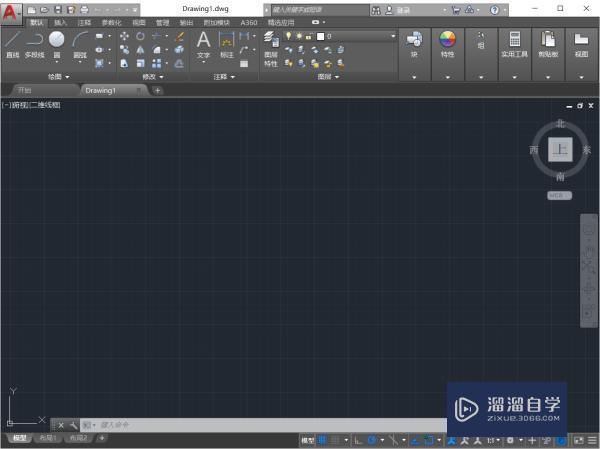Select the Line (直线) tool
Image resolution: width=600 pixels, height=449 pixels.
[12, 44]
